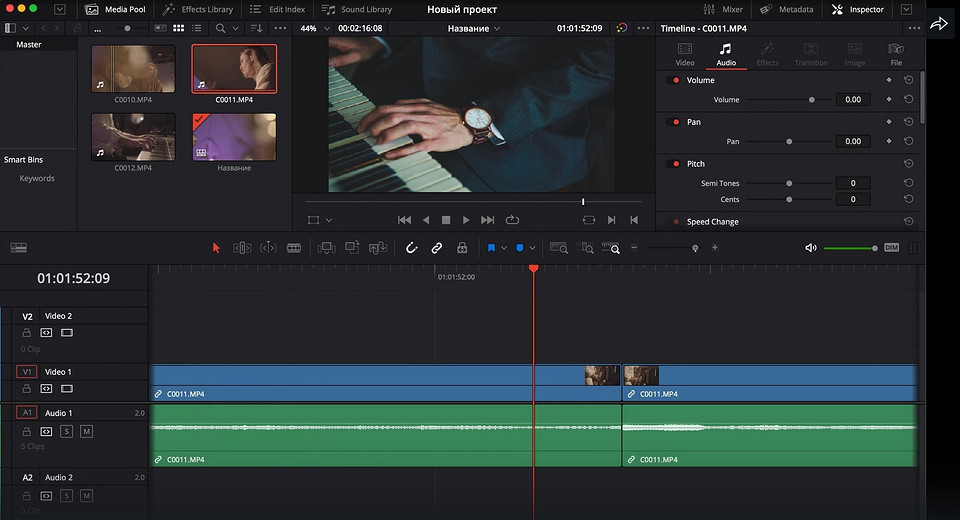Click Full Extent Zoom icon
Image resolution: width=960 pixels, height=520 pixels.
click(x=558, y=247)
